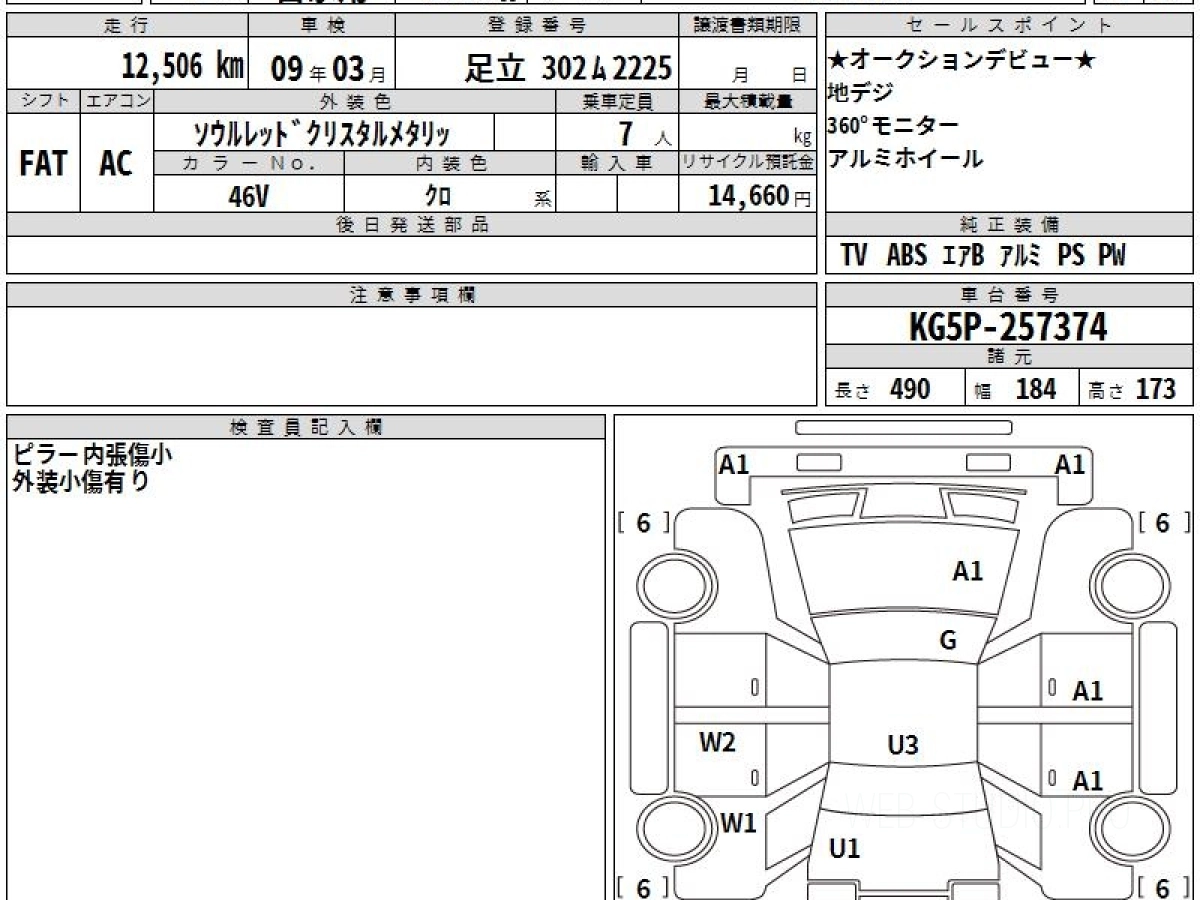1200x900 pixels.
Task: Click the 360°モニター sales point
Action: coord(893,126)
